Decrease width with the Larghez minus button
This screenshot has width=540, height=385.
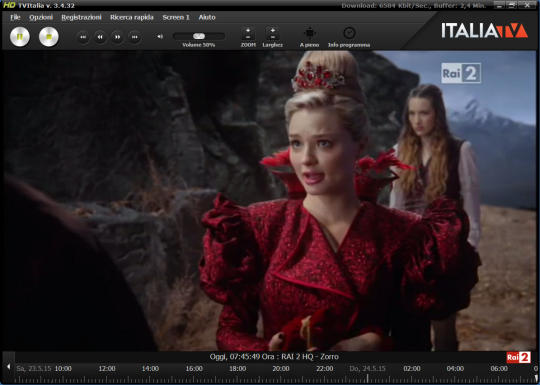pos(272,37)
